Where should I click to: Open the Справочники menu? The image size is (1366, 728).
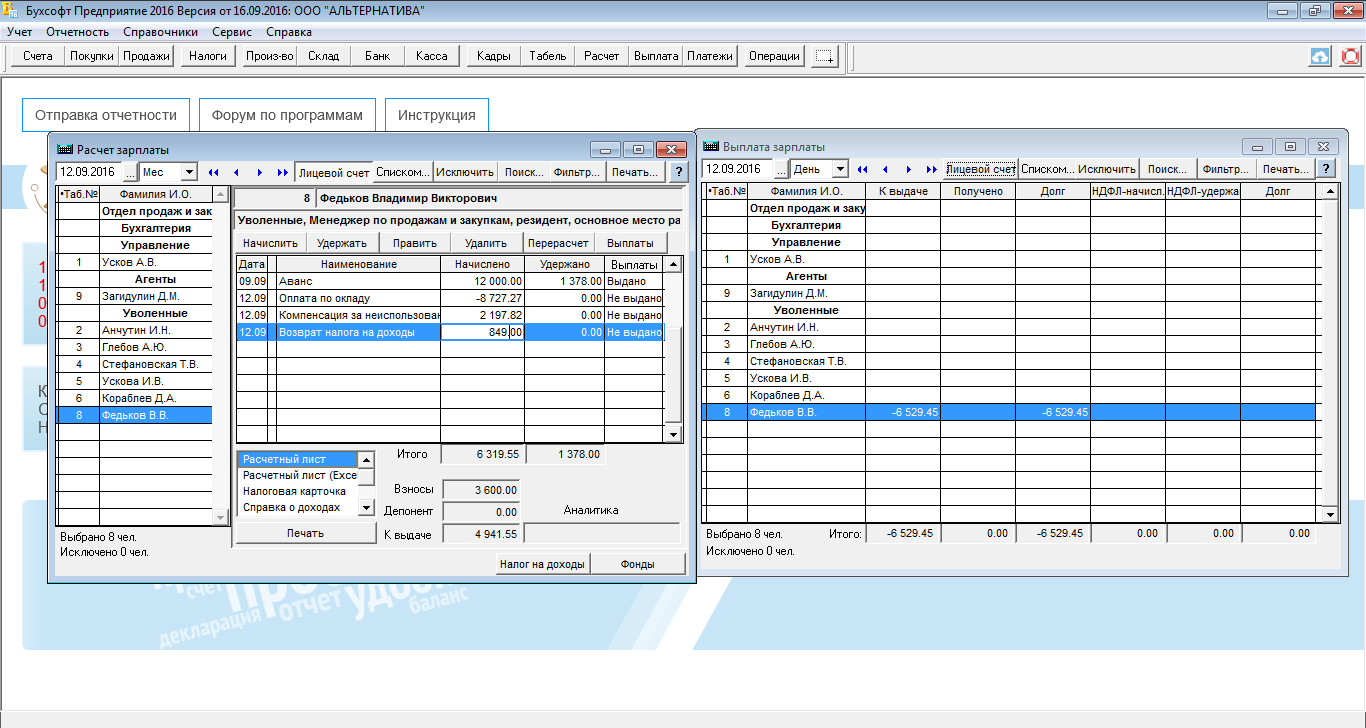[160, 32]
